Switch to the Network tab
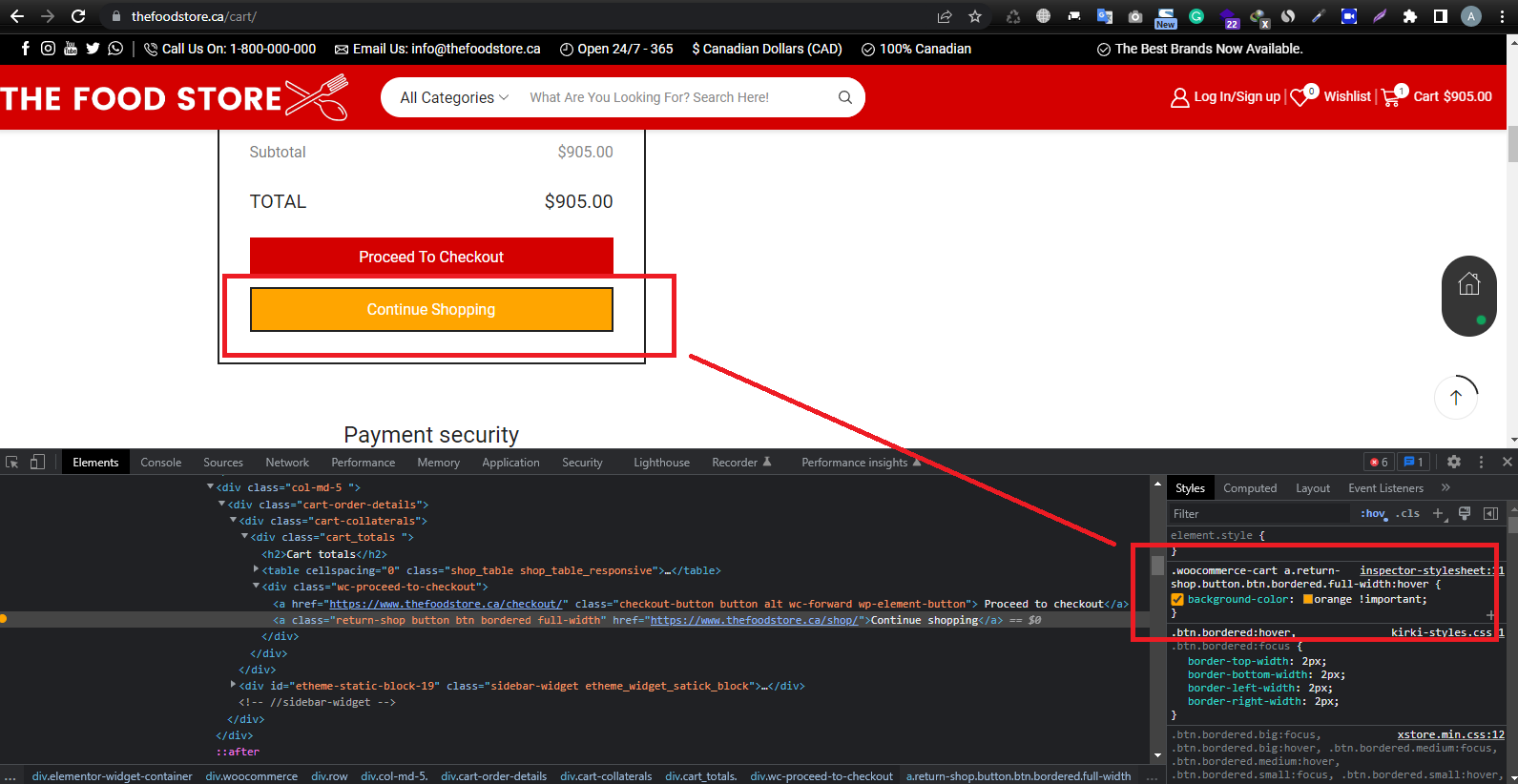This screenshot has height=784, width=1518. [287, 463]
